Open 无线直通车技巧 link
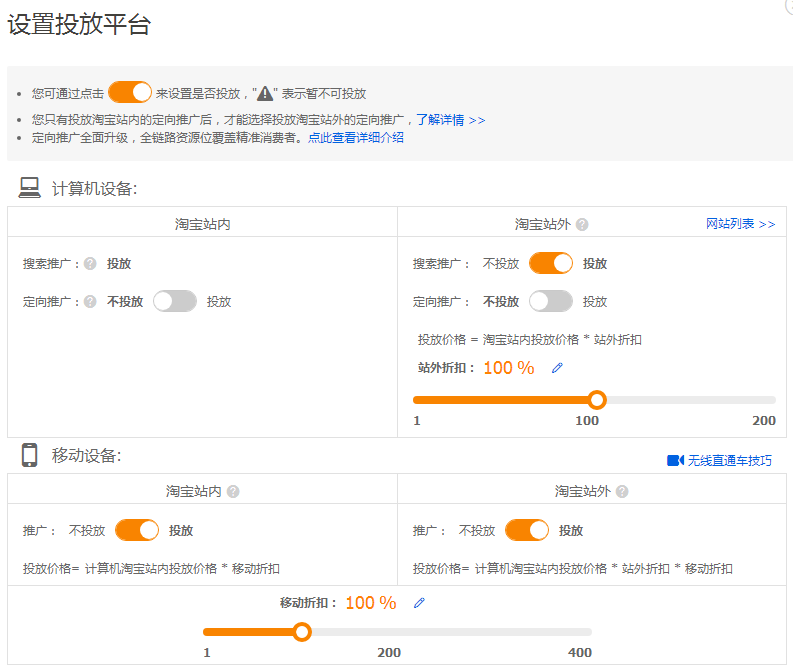Viewport: 793px width, 665px height. 729,460
